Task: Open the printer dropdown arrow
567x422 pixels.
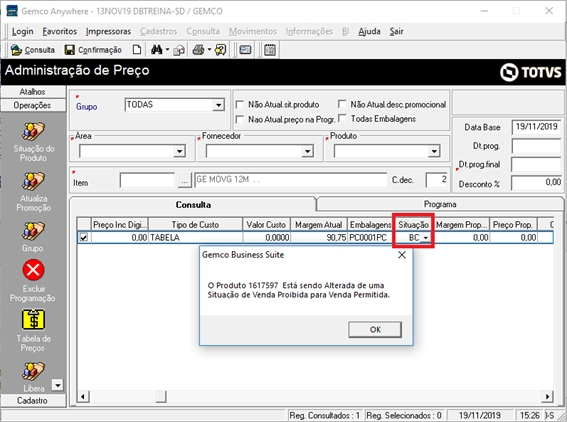Action: coord(209,50)
